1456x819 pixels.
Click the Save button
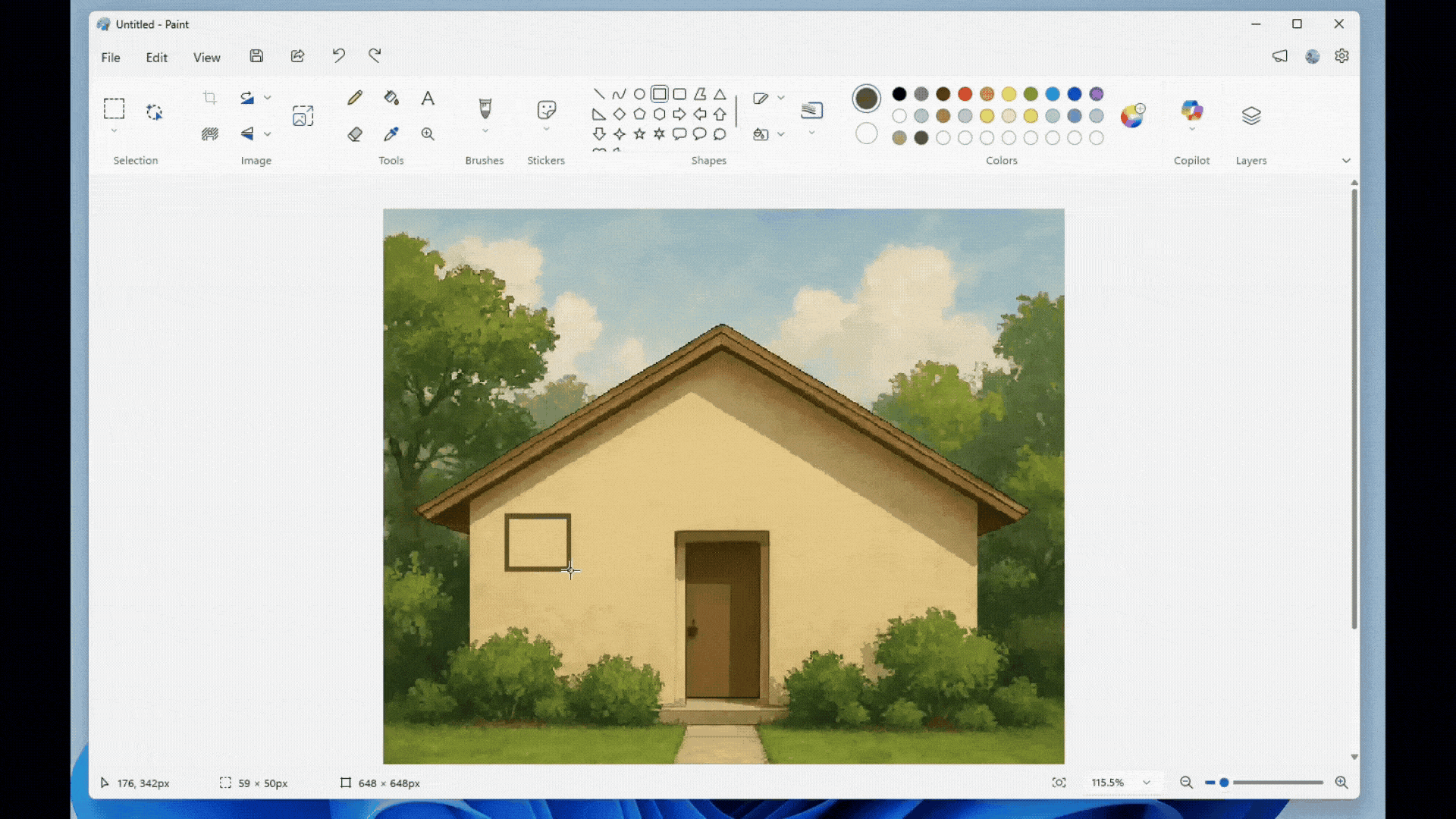pos(256,55)
